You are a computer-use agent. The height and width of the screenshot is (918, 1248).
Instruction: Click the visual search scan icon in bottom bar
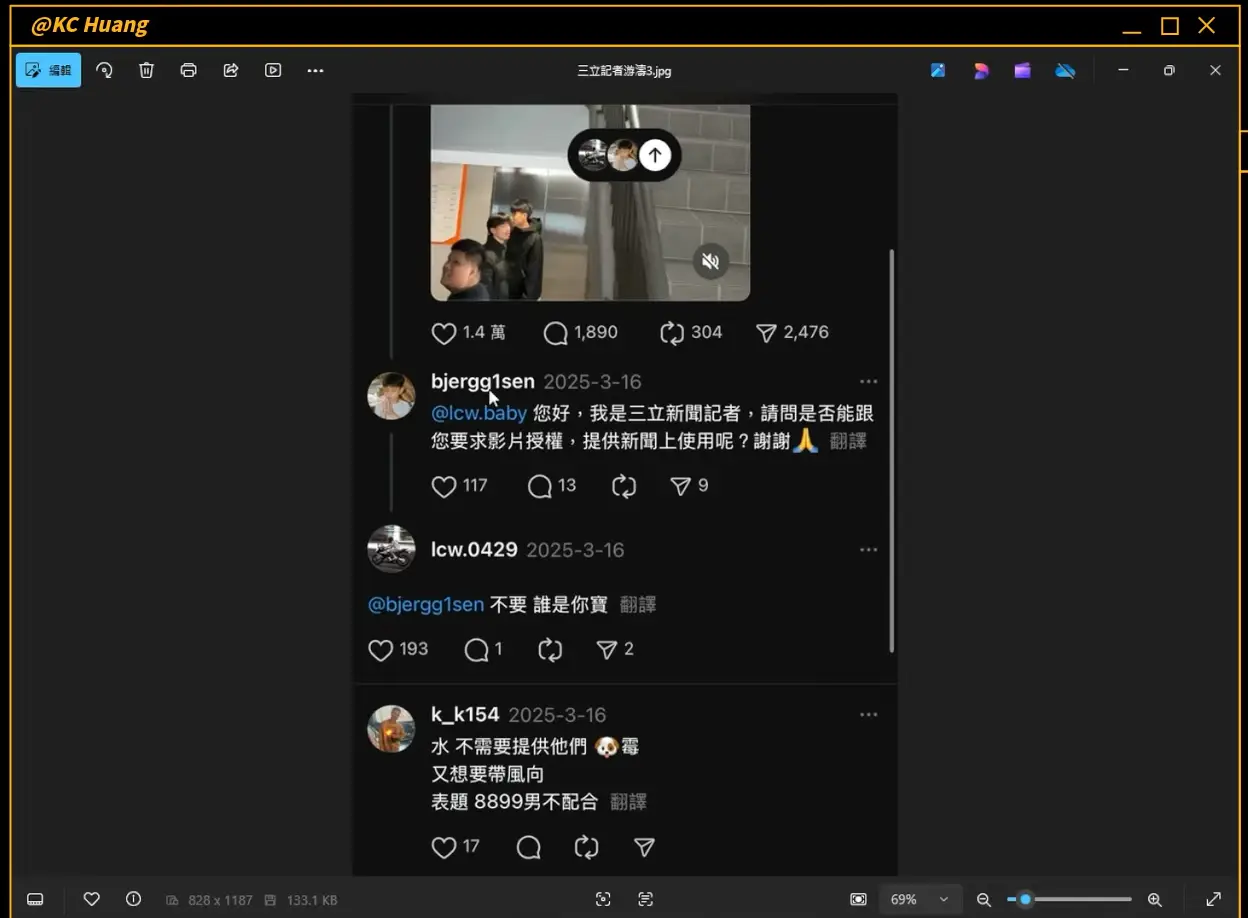pyautogui.click(x=603, y=899)
